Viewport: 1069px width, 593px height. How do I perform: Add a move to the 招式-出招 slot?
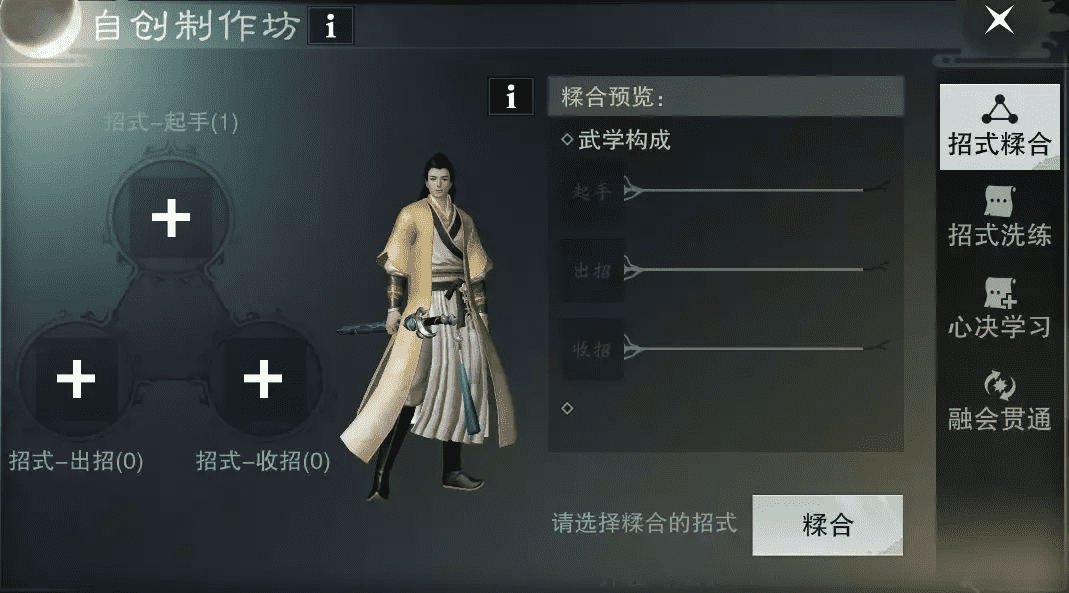tap(76, 378)
